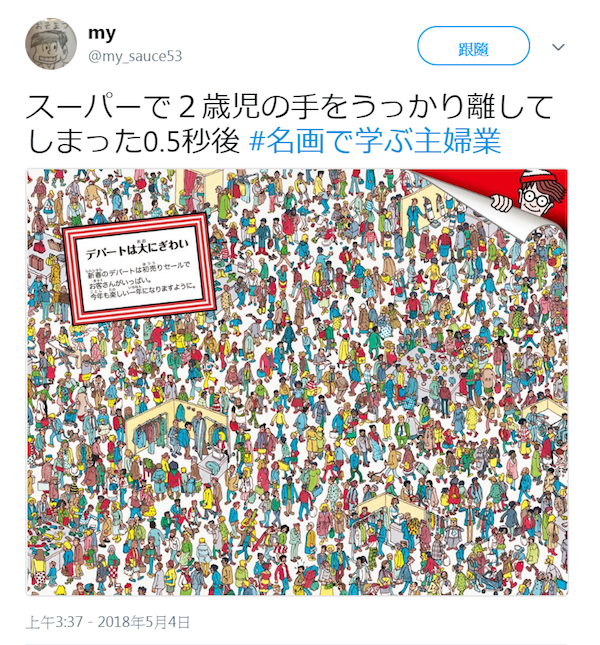Open the tweet options chevron menu
The image size is (600, 645).
(558, 47)
